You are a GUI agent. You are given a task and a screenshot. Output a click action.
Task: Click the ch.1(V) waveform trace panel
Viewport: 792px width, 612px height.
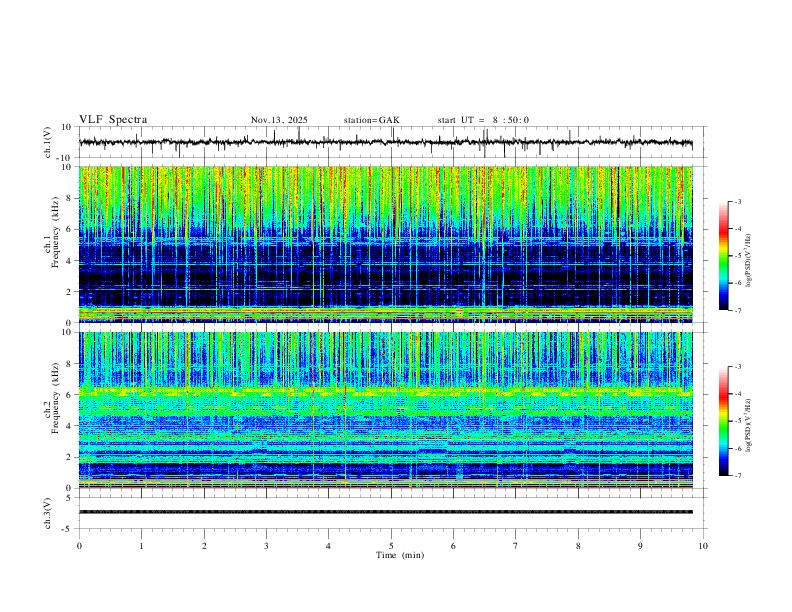point(393,142)
